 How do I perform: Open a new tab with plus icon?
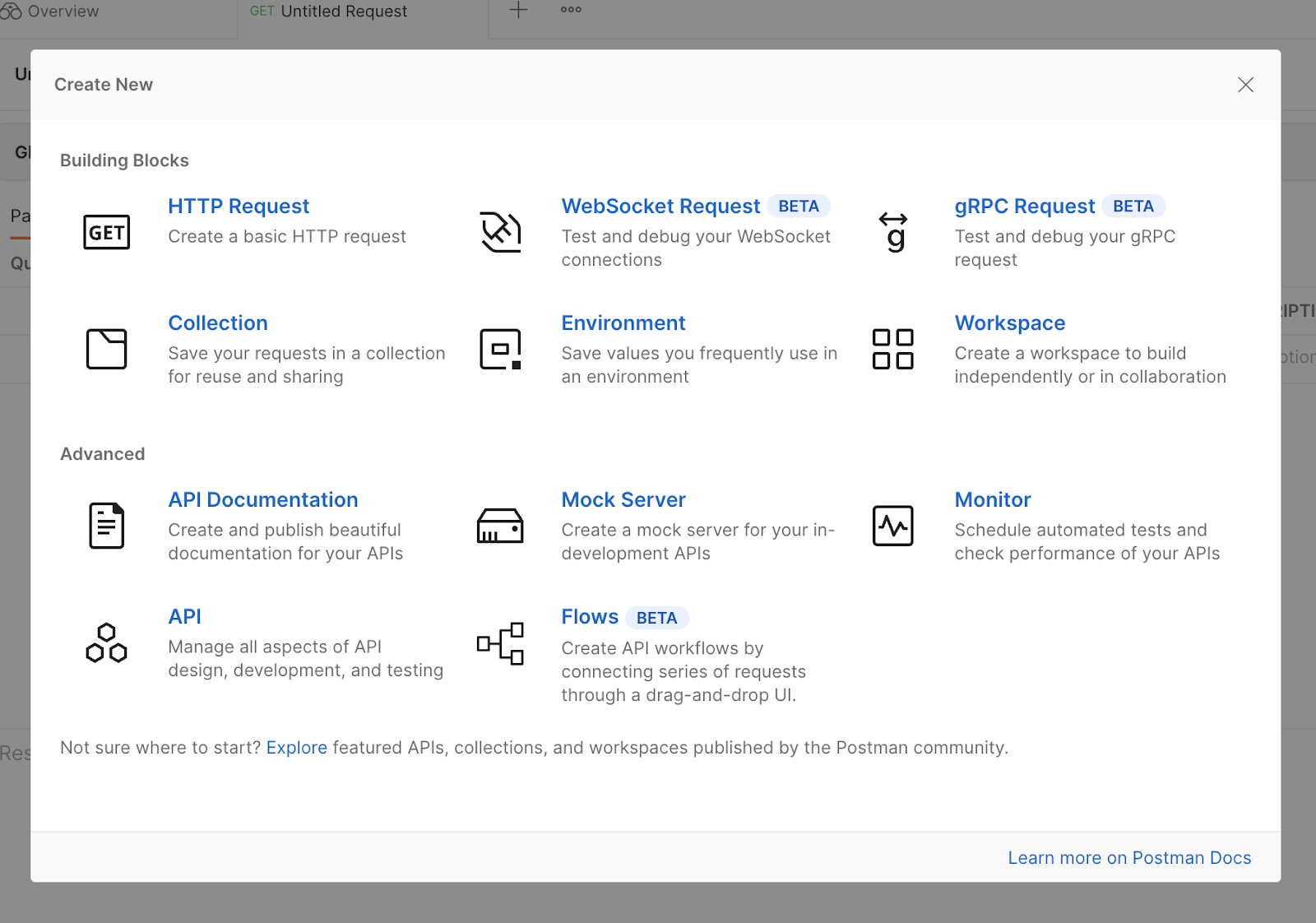[x=518, y=10]
